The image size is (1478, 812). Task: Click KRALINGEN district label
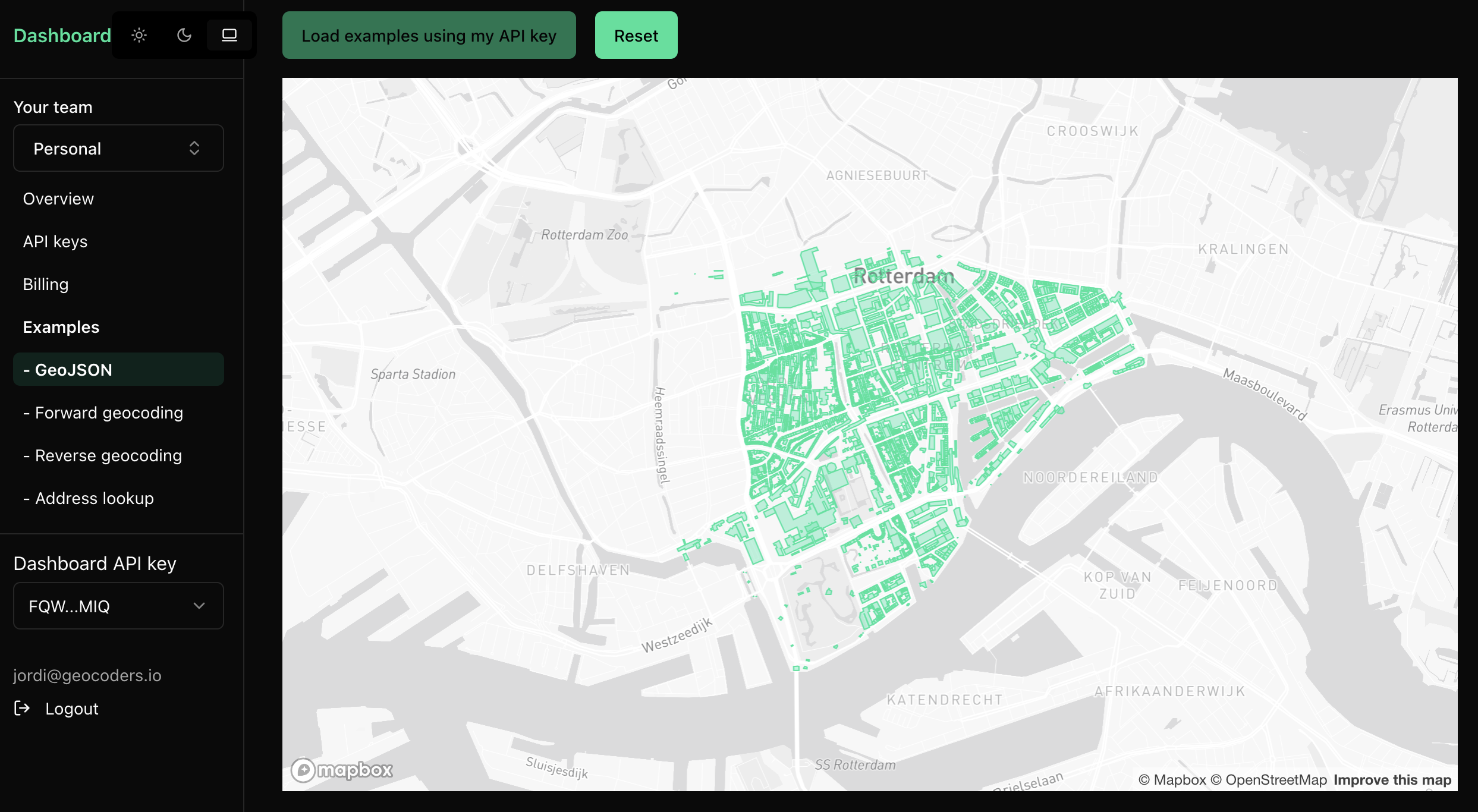1244,249
